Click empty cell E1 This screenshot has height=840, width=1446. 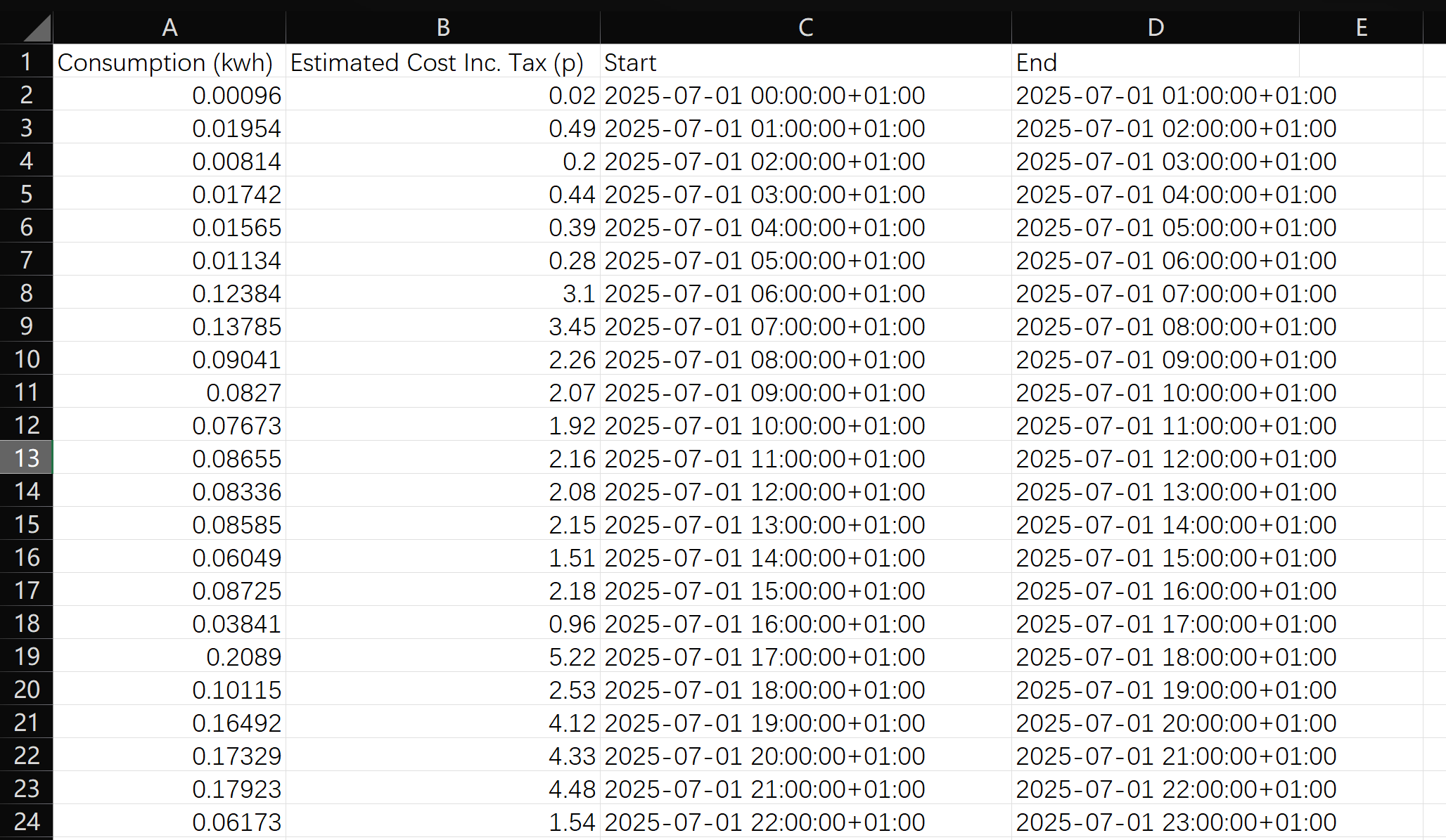1362,62
